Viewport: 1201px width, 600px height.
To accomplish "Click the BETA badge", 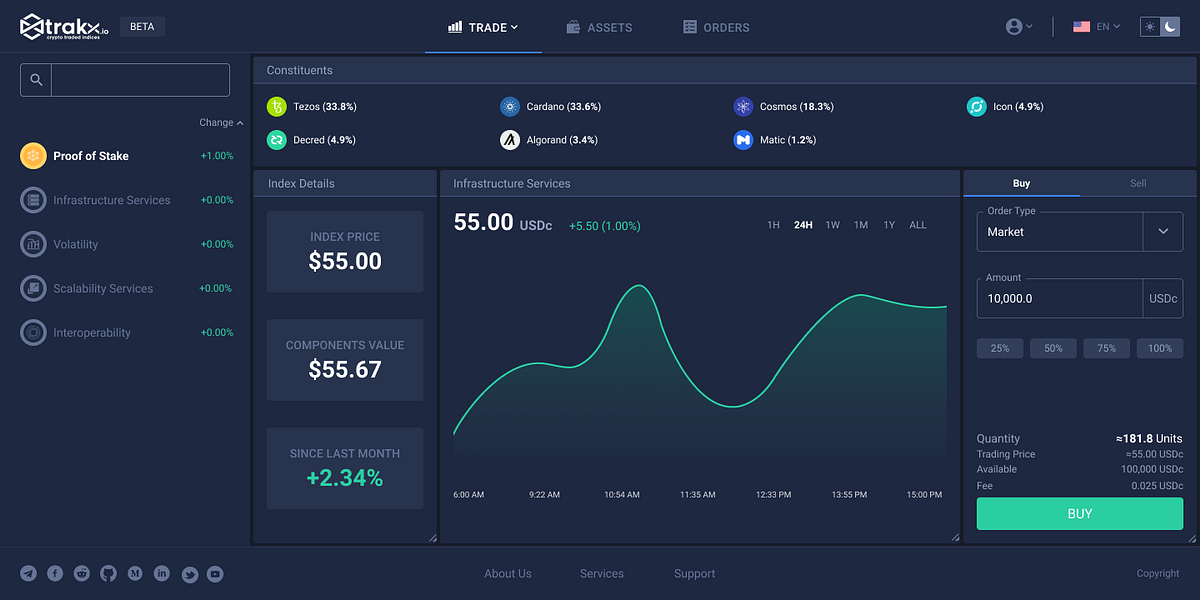I will pos(142,27).
